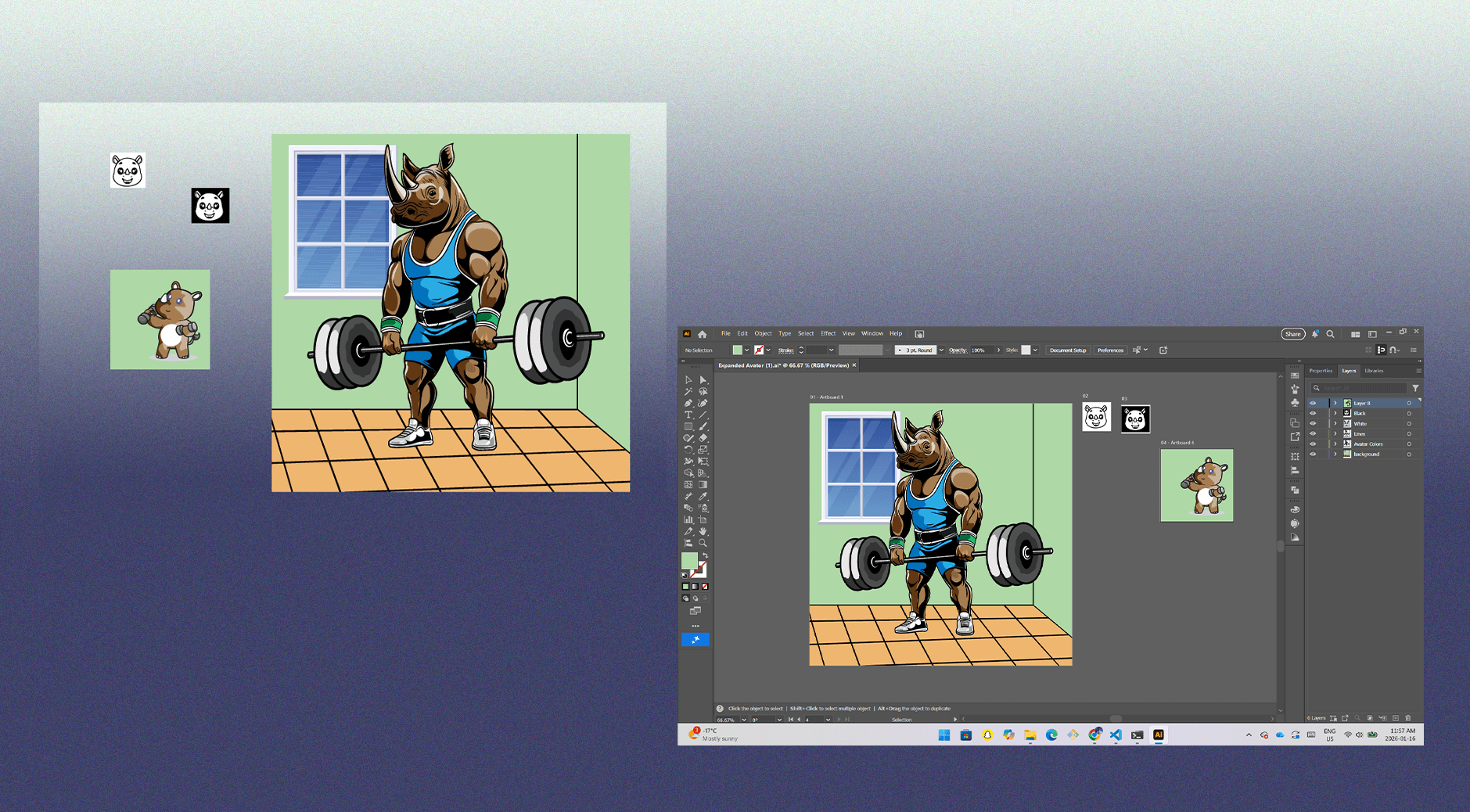
Task: Click the Share button
Action: coord(1292,334)
